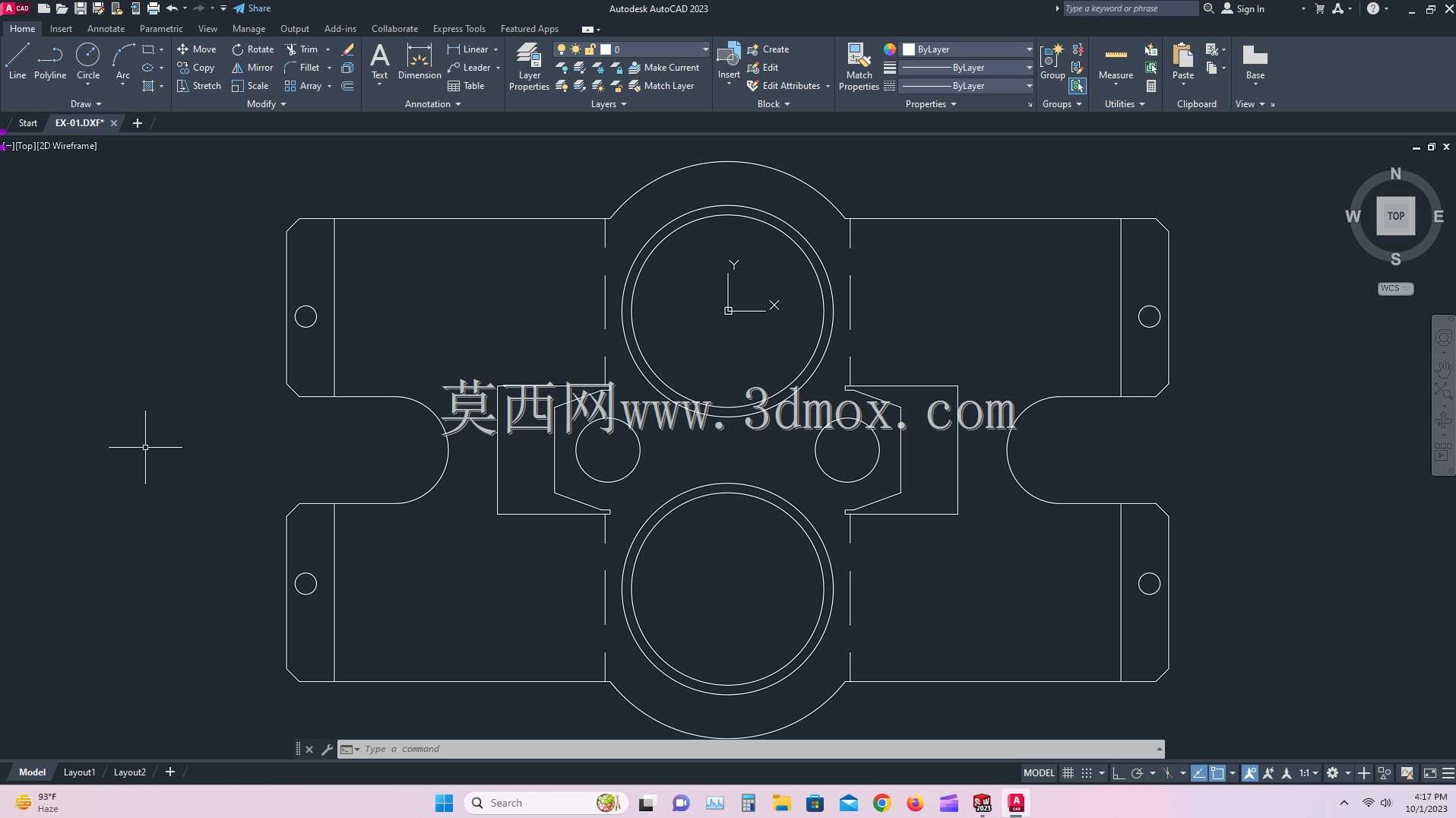Toggle ortho mode in status bar

click(x=1118, y=772)
